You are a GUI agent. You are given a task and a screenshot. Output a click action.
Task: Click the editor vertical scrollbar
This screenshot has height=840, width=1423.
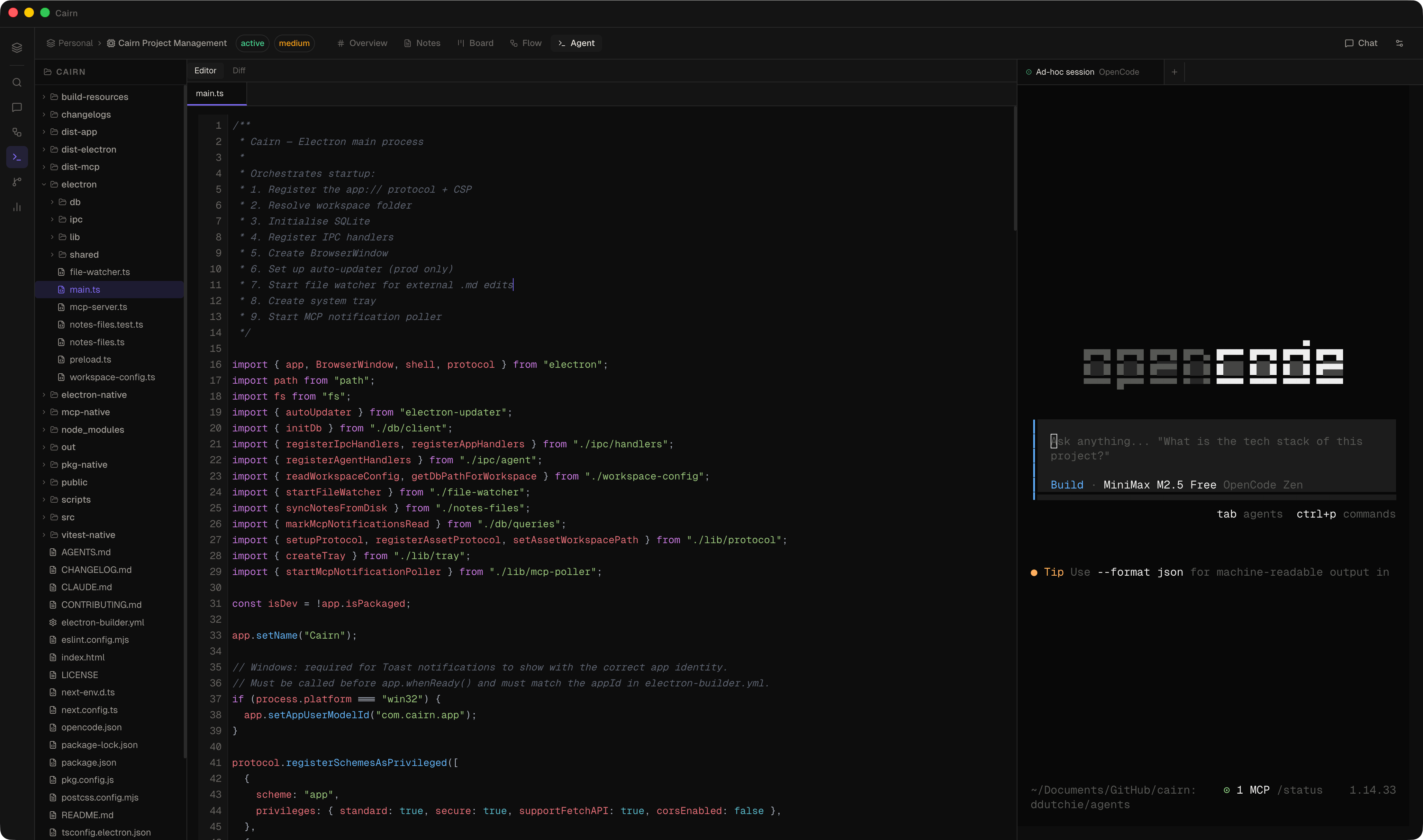click(x=1015, y=169)
